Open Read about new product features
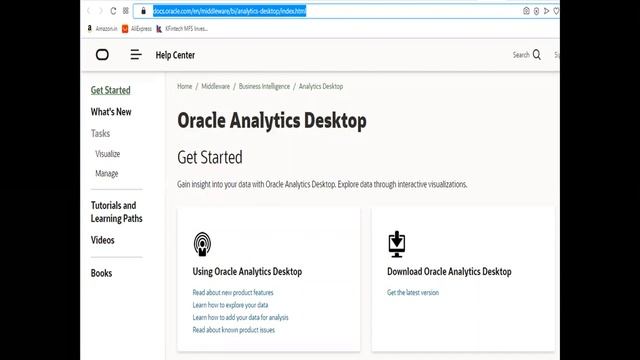Image resolution: width=640 pixels, height=360 pixels. [233, 292]
